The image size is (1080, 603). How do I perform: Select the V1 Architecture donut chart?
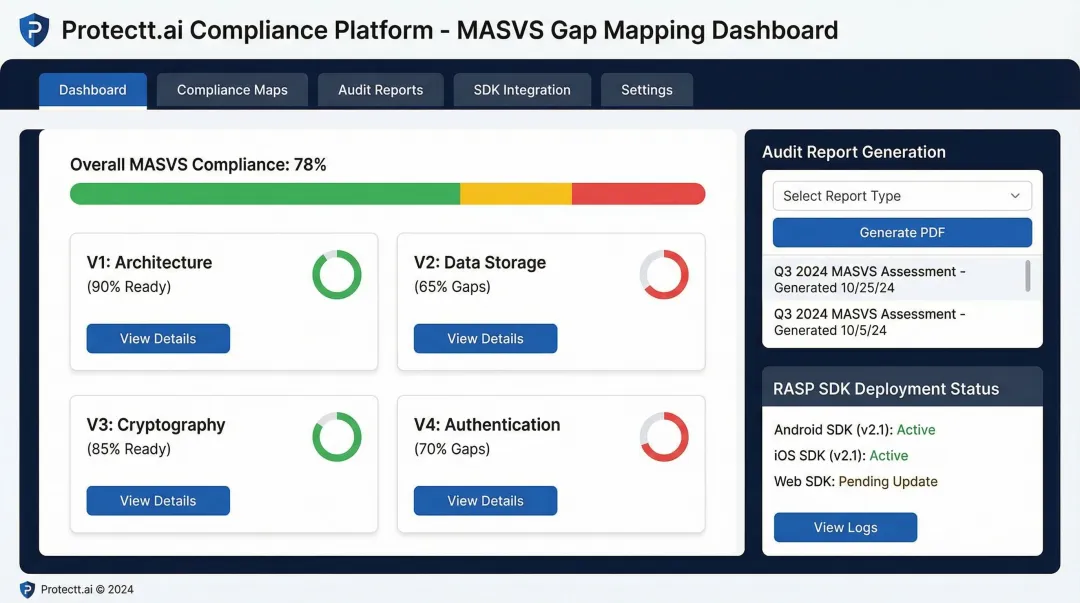337,275
